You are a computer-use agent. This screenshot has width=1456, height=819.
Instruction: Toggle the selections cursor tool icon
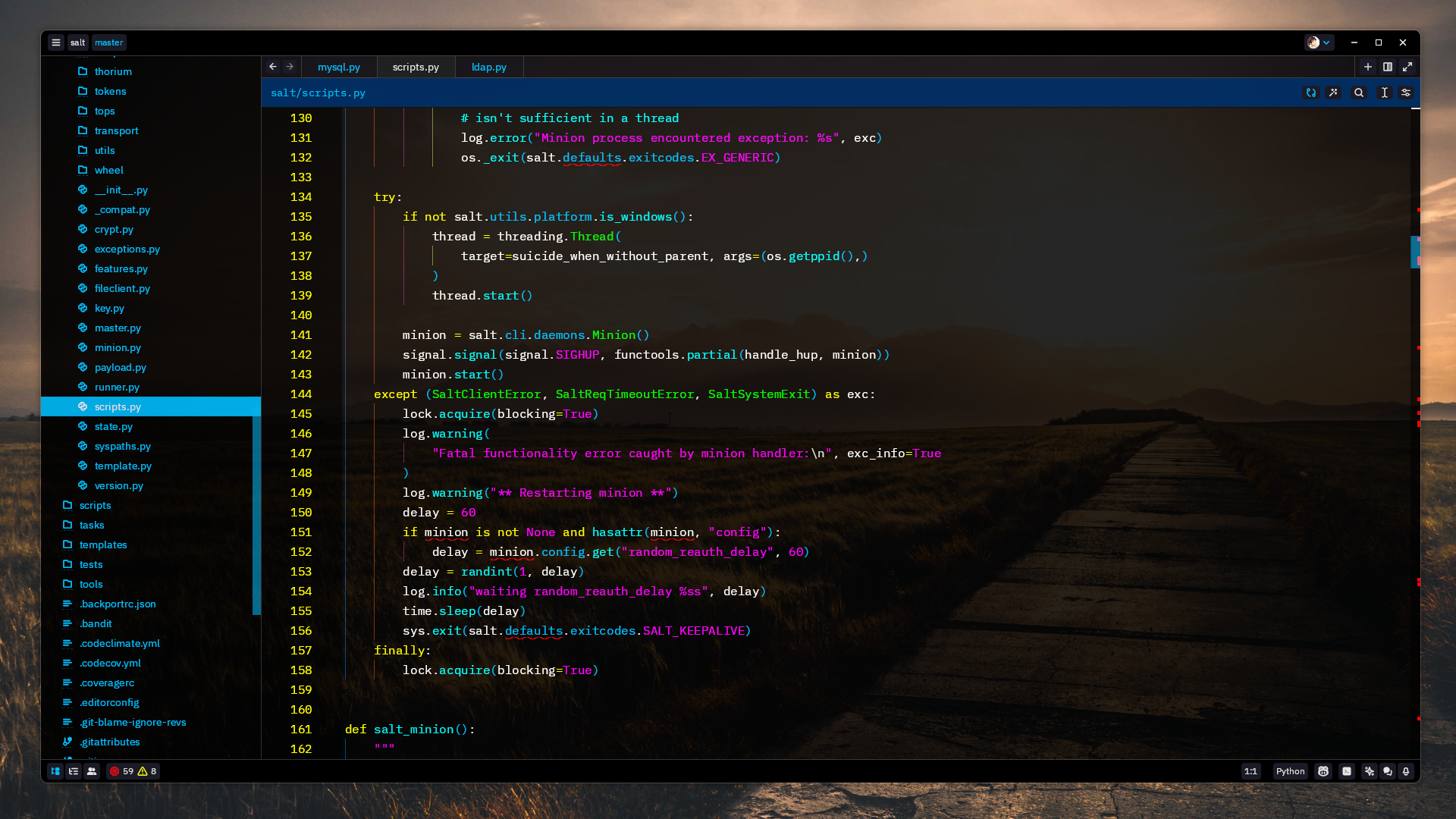1385,93
